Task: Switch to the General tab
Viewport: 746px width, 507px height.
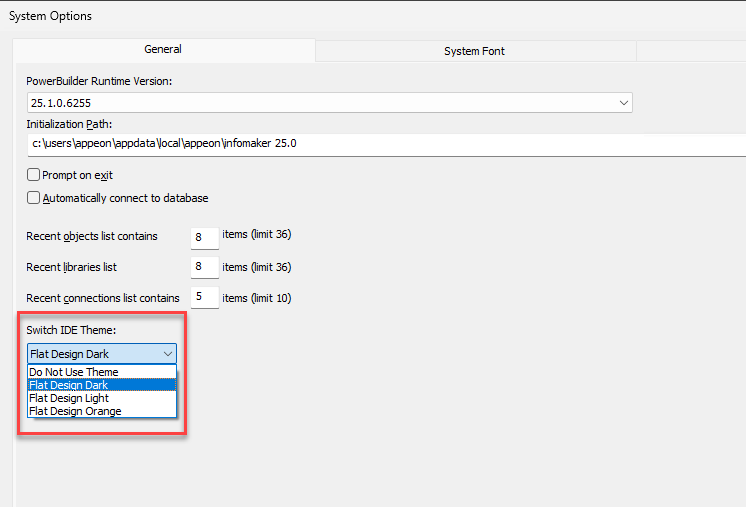Action: (x=163, y=49)
